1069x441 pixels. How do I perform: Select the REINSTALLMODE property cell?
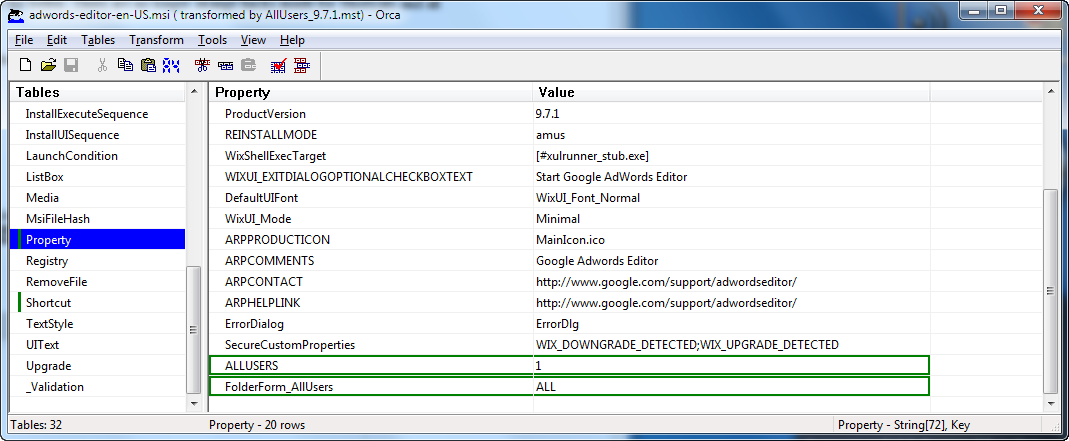371,135
